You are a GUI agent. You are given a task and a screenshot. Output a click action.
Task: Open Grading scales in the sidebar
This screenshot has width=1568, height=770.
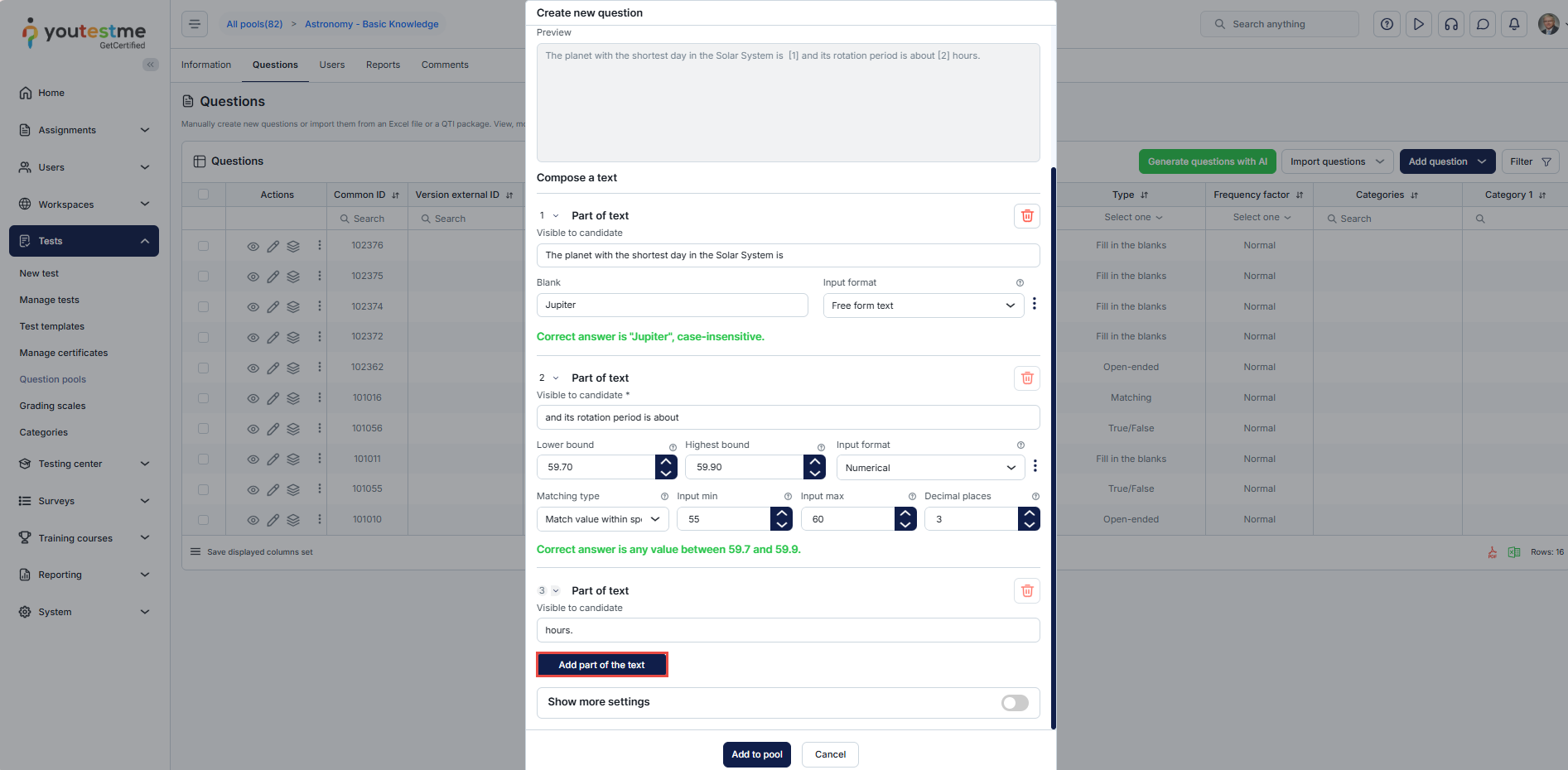tap(53, 406)
